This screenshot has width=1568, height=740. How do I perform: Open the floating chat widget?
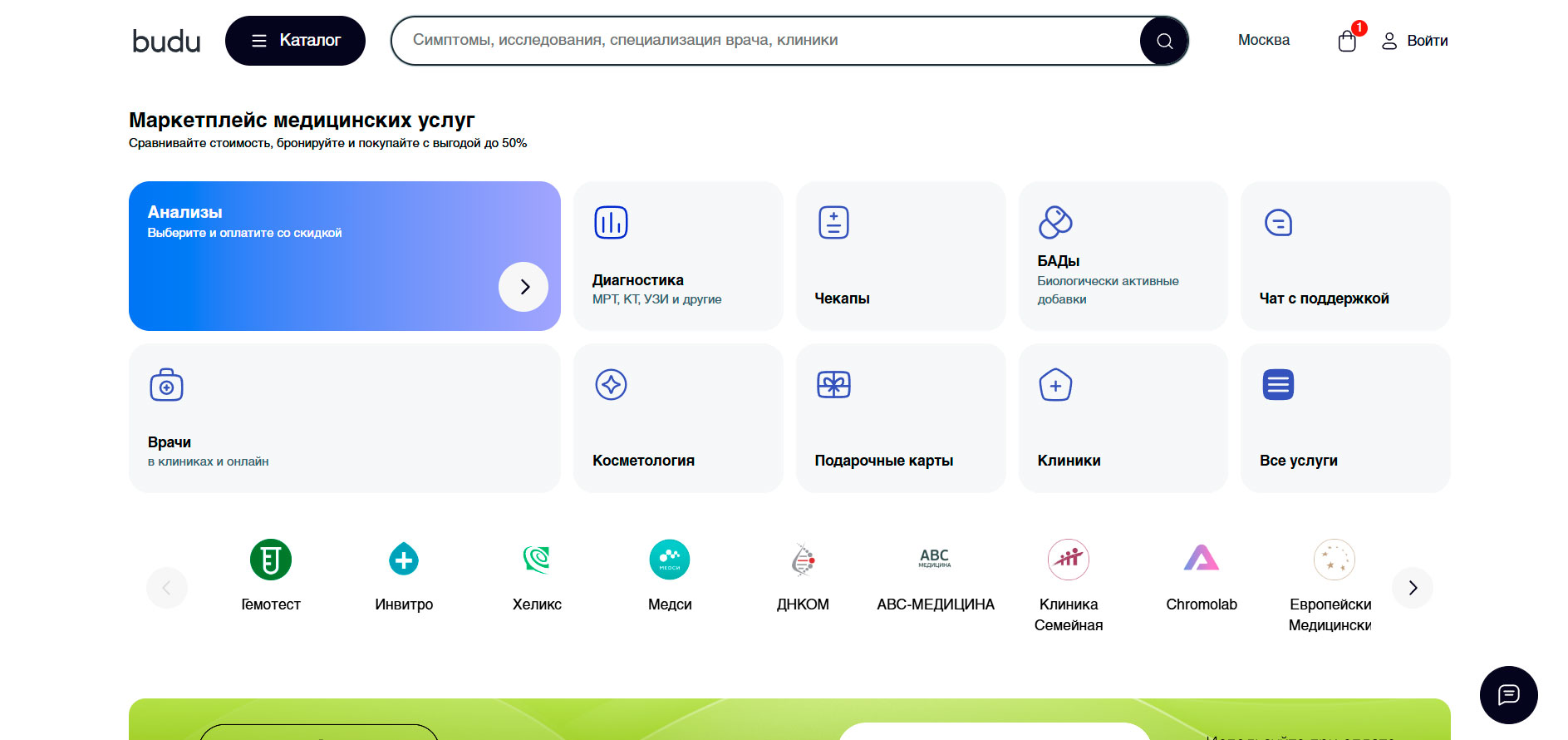tap(1508, 694)
